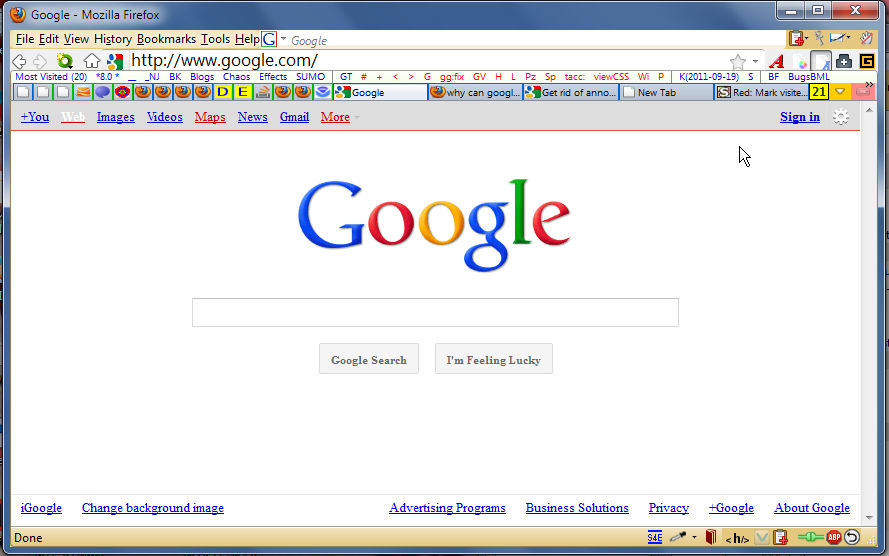Click the Advertising Programs link
Viewport: 889px width, 556px height.
tap(447, 508)
